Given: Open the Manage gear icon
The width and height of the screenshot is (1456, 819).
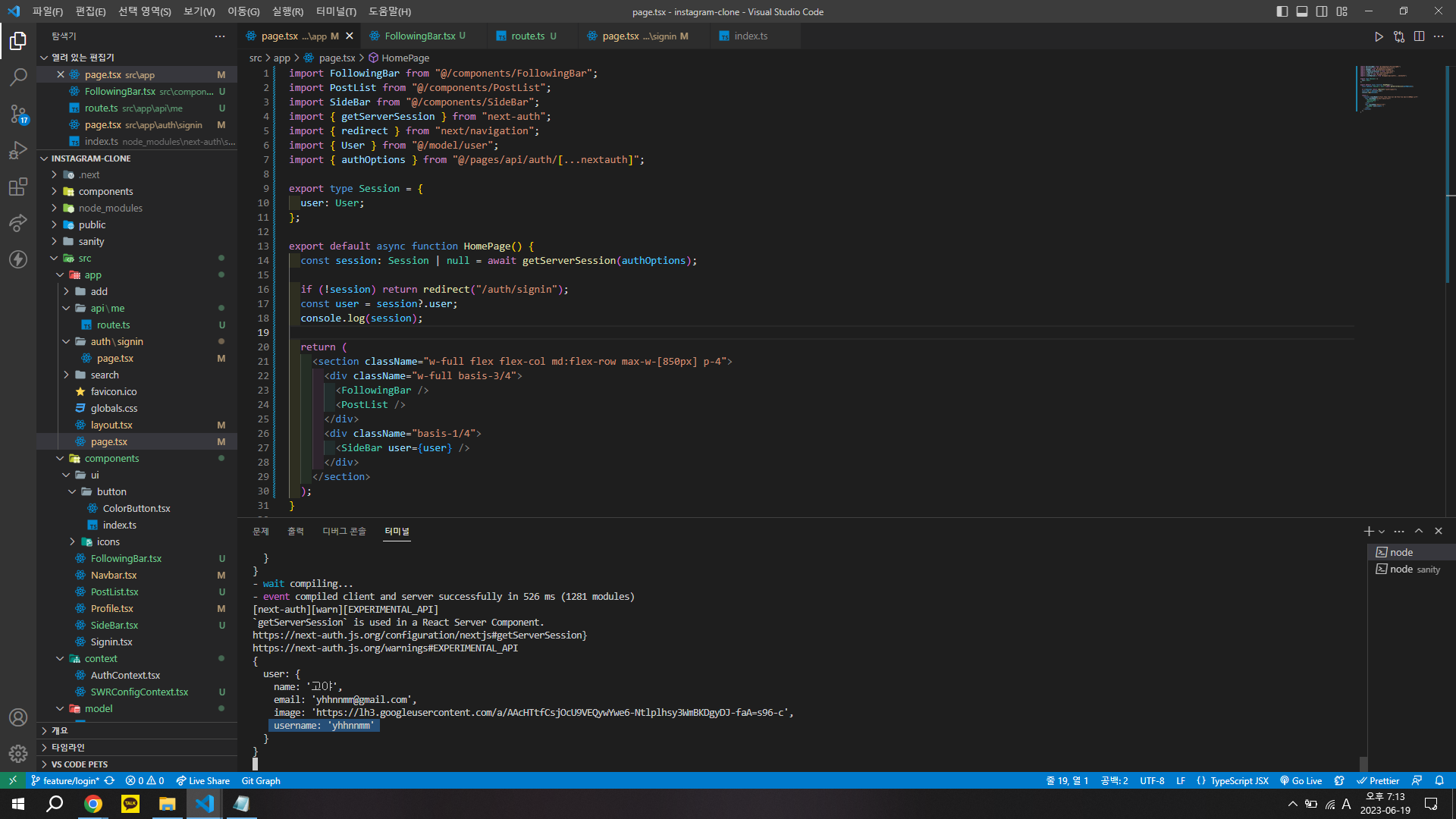Looking at the screenshot, I should (18, 754).
